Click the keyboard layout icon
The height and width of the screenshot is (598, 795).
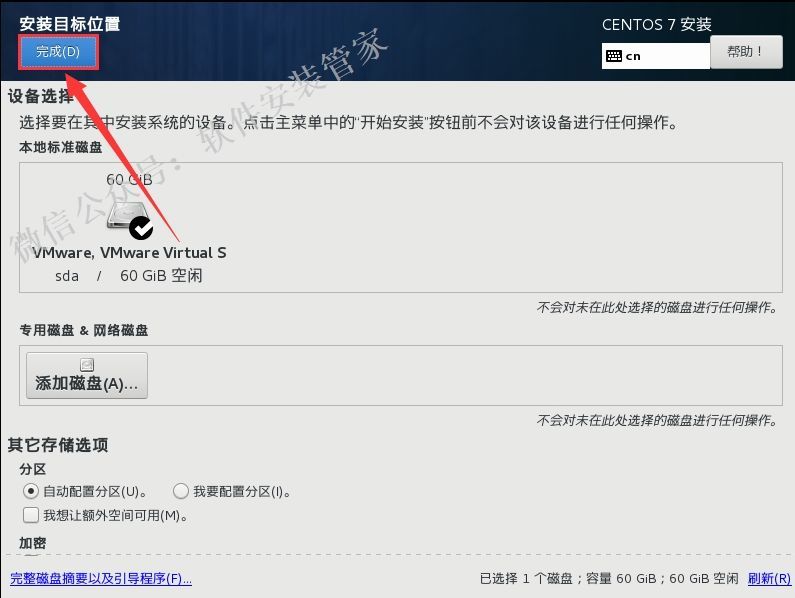tap(613, 56)
